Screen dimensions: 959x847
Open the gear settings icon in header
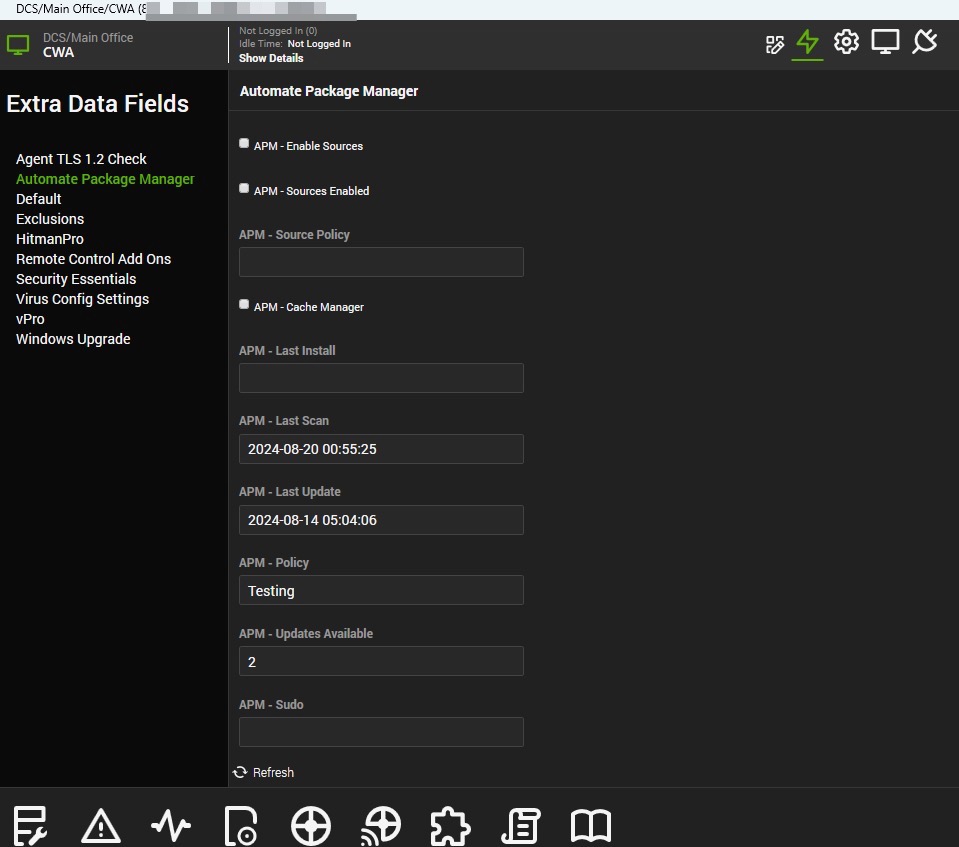coord(846,42)
